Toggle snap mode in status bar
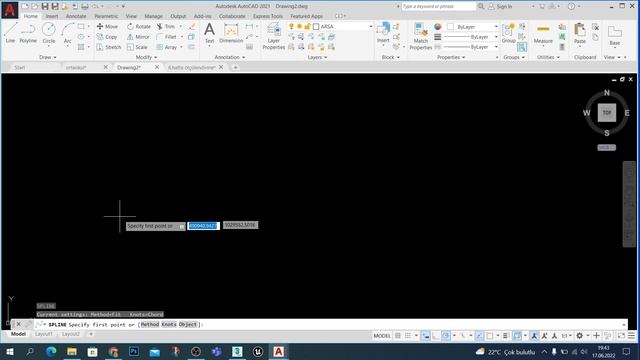 408,336
